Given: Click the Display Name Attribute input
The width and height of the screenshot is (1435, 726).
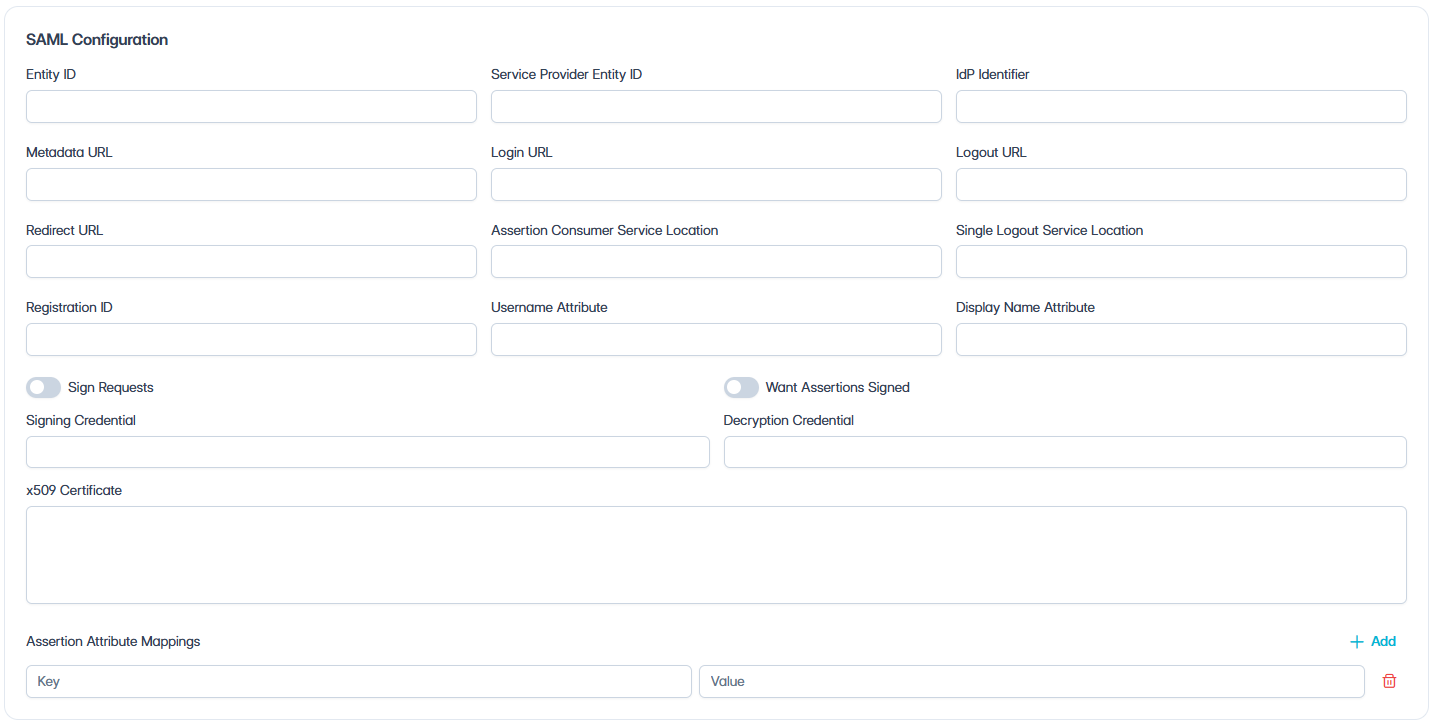Looking at the screenshot, I should click(1181, 339).
